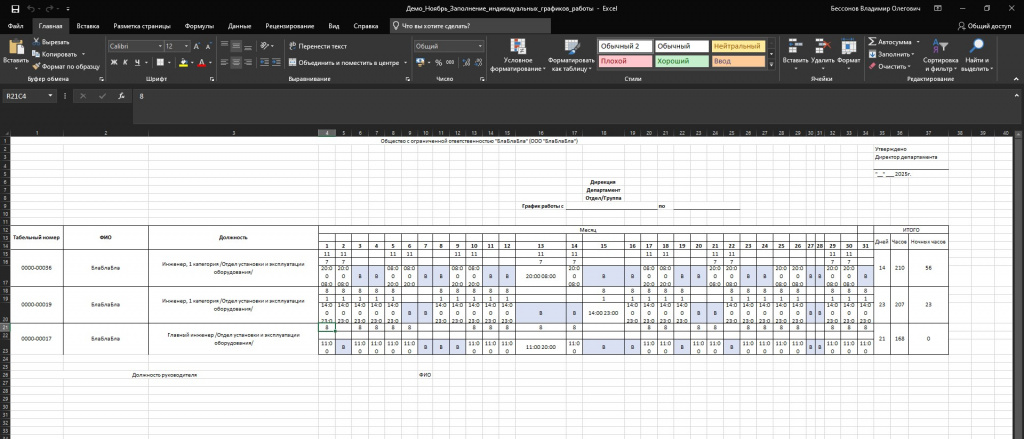The width and height of the screenshot is (1024, 439).
Task: Align text right in cell
Action: 248,63
